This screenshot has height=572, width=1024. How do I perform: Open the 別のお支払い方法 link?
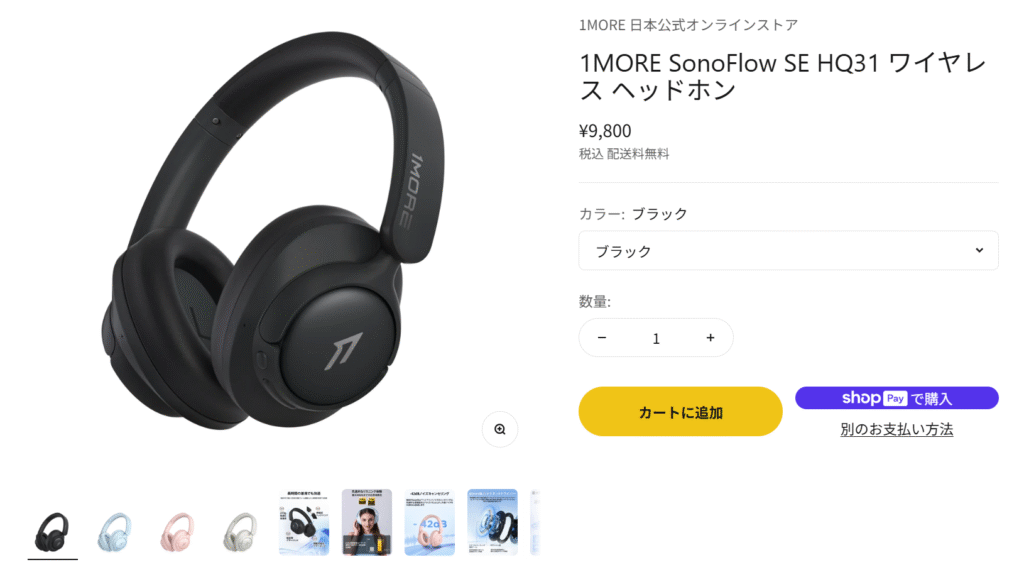pyautogui.click(x=897, y=429)
